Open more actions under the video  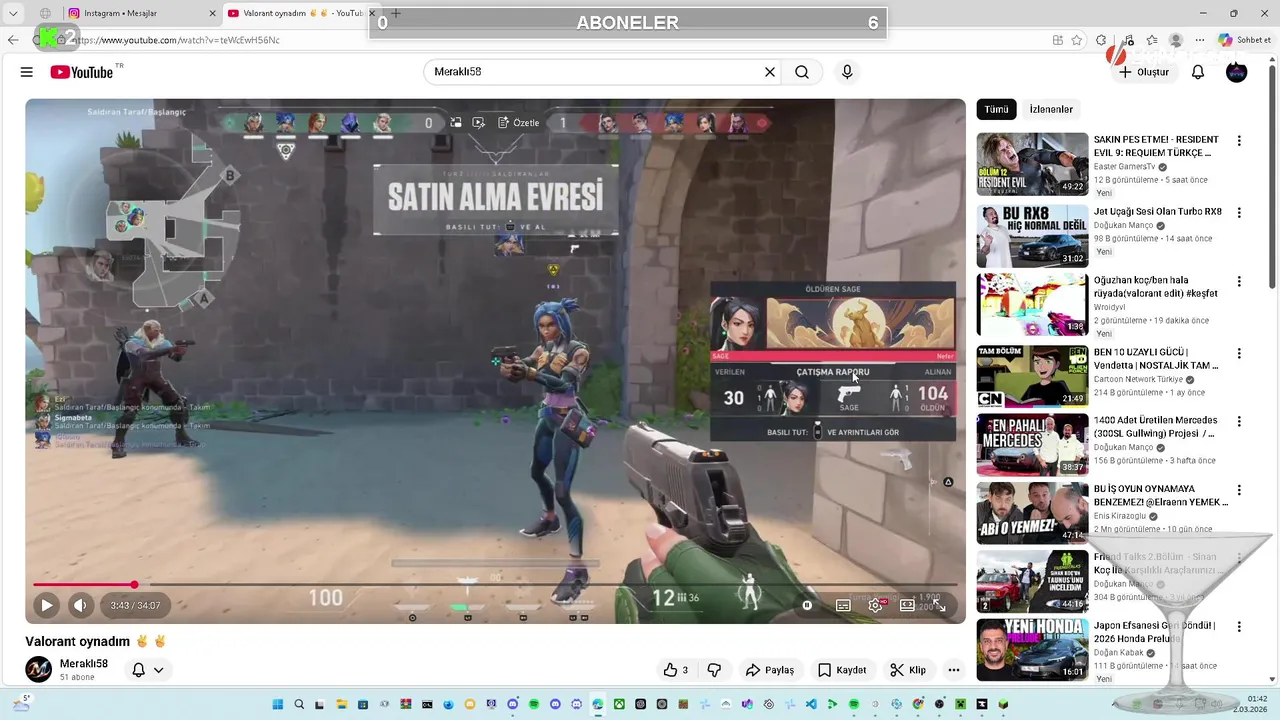pyautogui.click(x=954, y=670)
